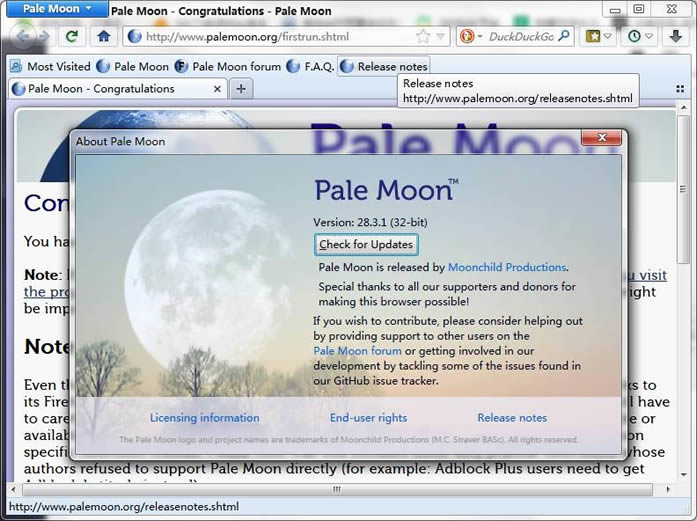
Task: Click the Forward navigation arrow
Action: pos(44,36)
